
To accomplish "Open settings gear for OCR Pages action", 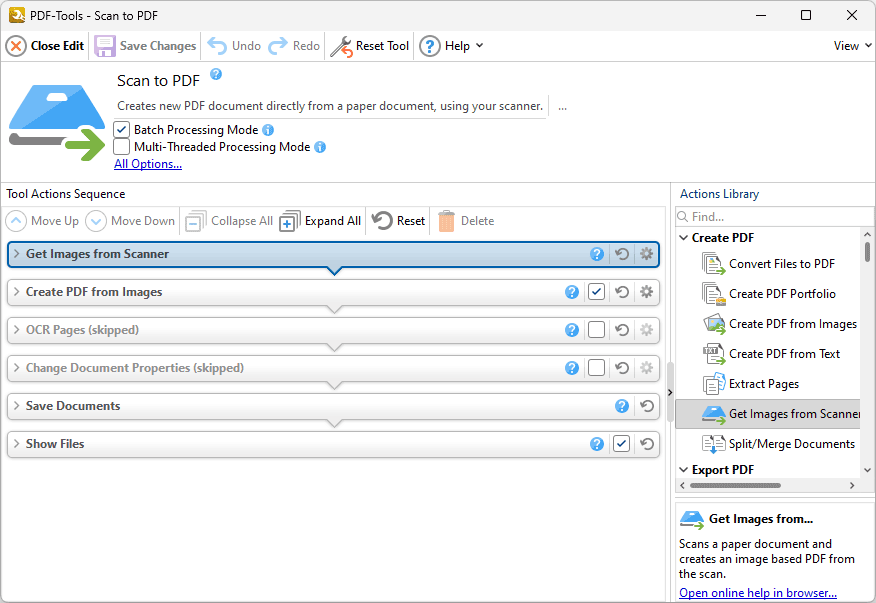I will [x=646, y=330].
